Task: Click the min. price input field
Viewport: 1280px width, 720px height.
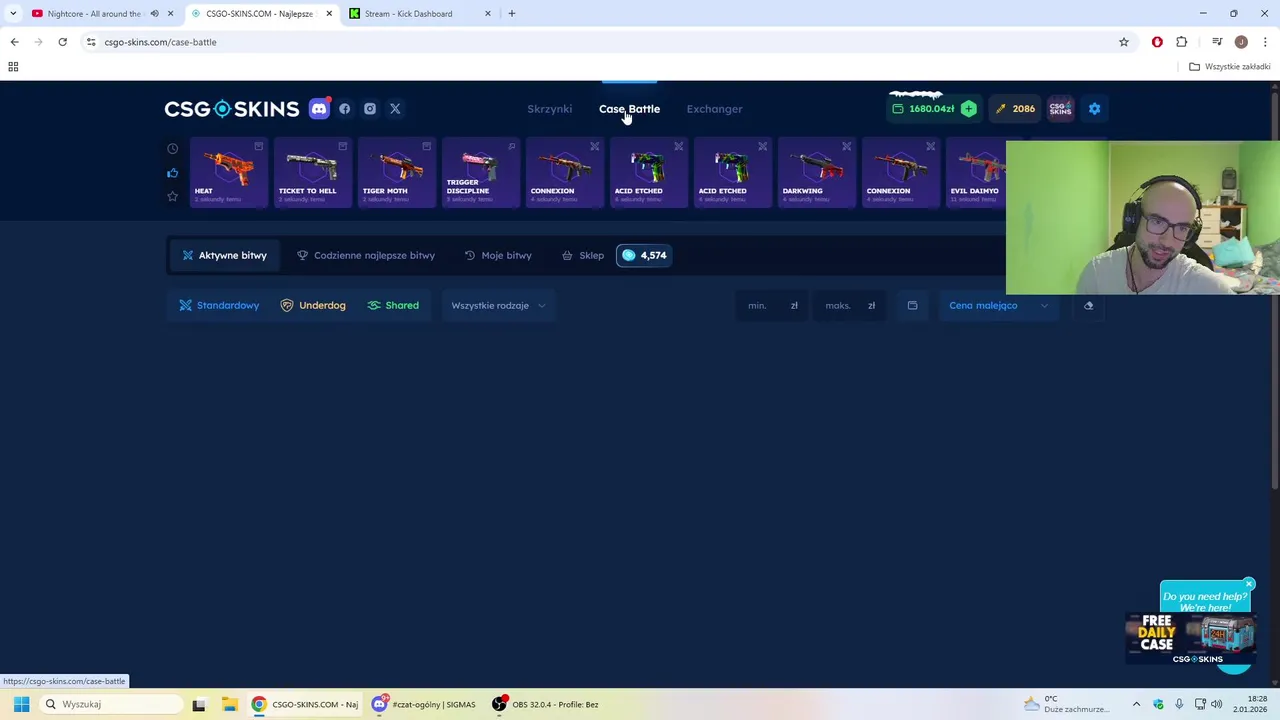Action: pyautogui.click(x=772, y=306)
